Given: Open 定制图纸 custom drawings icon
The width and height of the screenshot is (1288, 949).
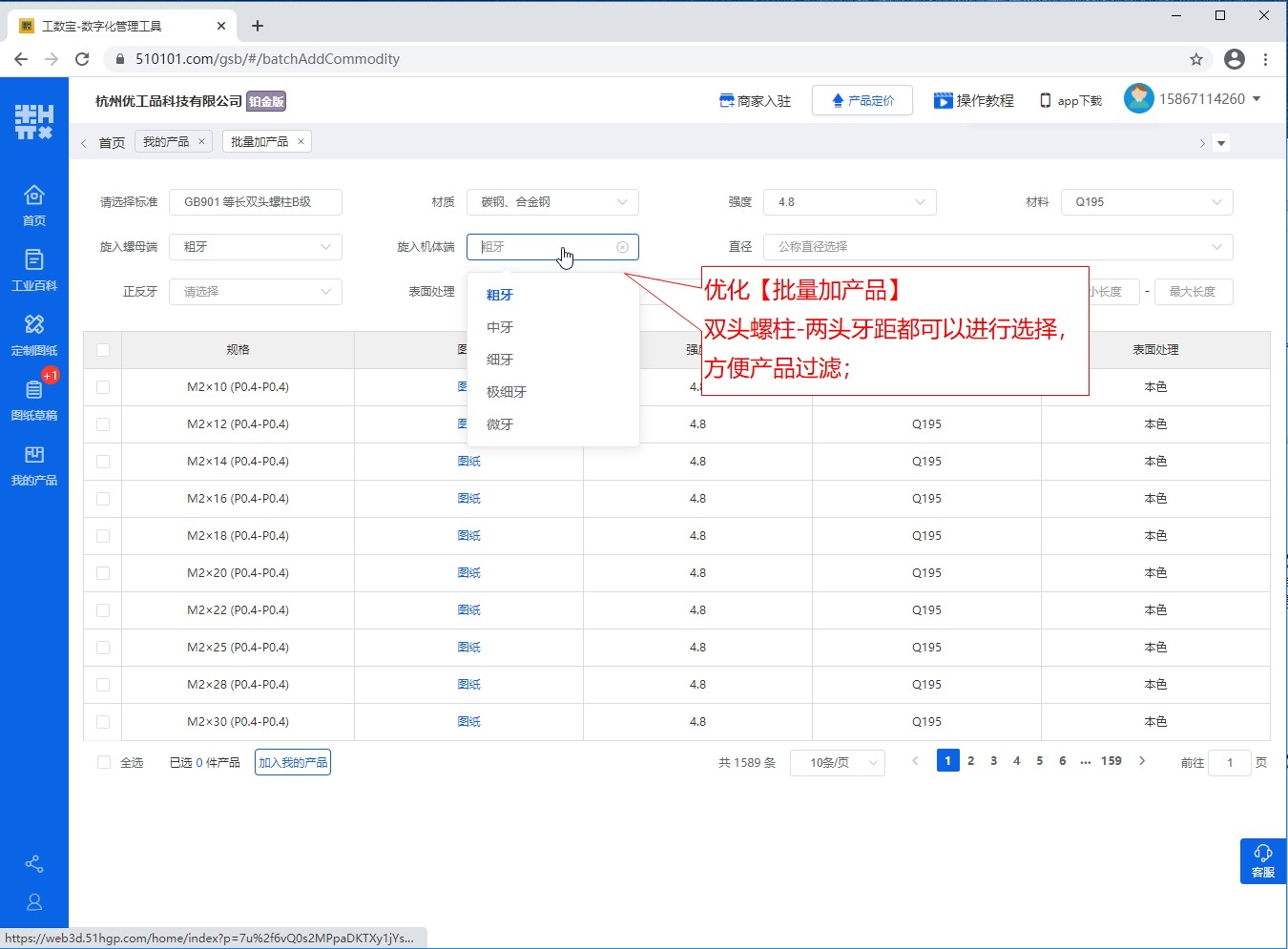Looking at the screenshot, I should tap(34, 334).
